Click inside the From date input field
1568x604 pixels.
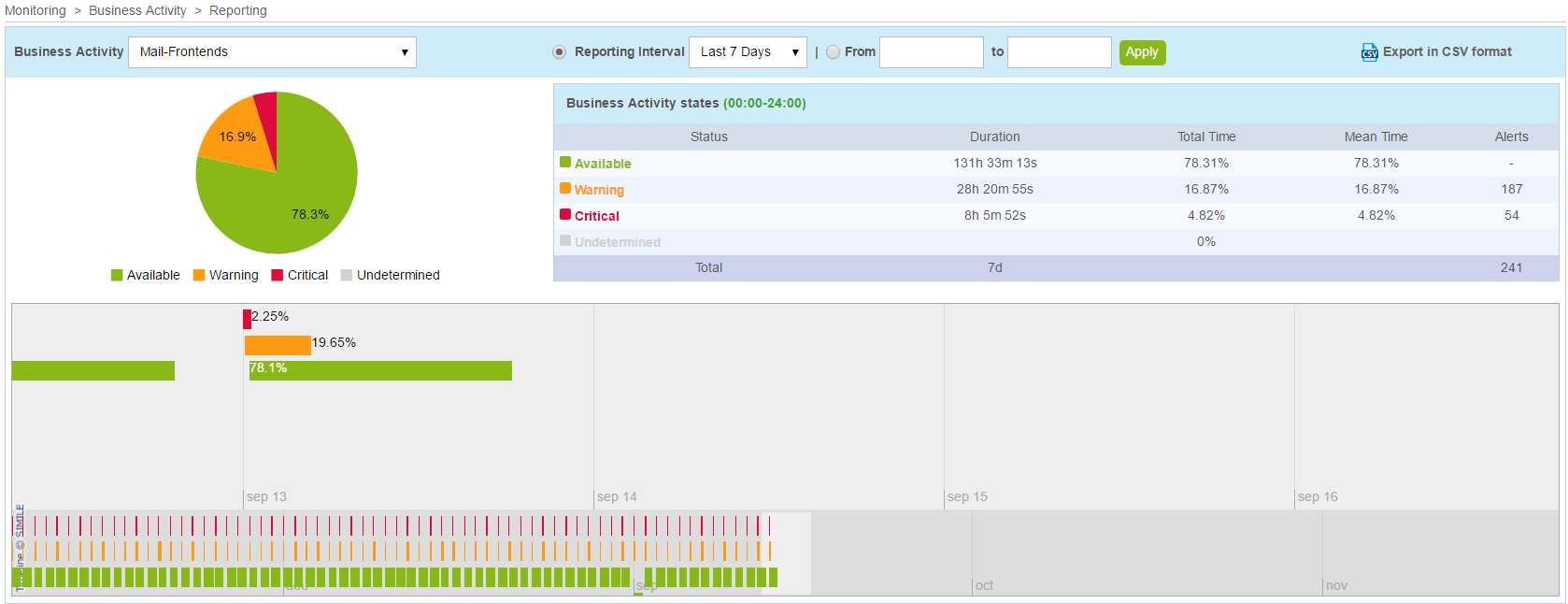pos(931,52)
